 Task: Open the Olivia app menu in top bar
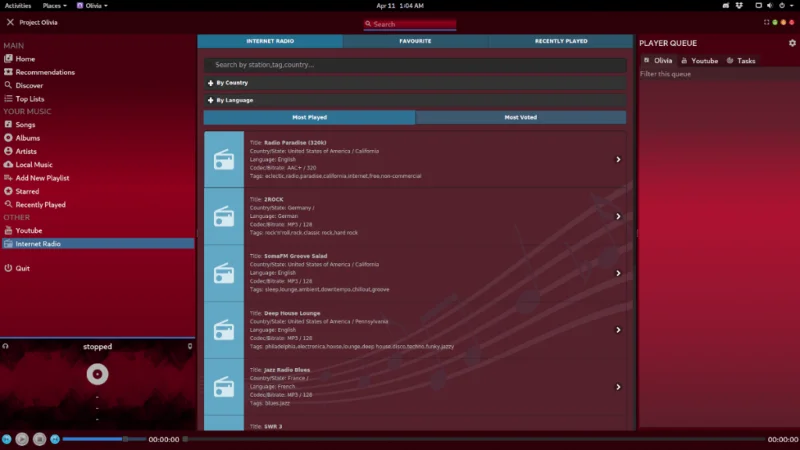pos(92,6)
